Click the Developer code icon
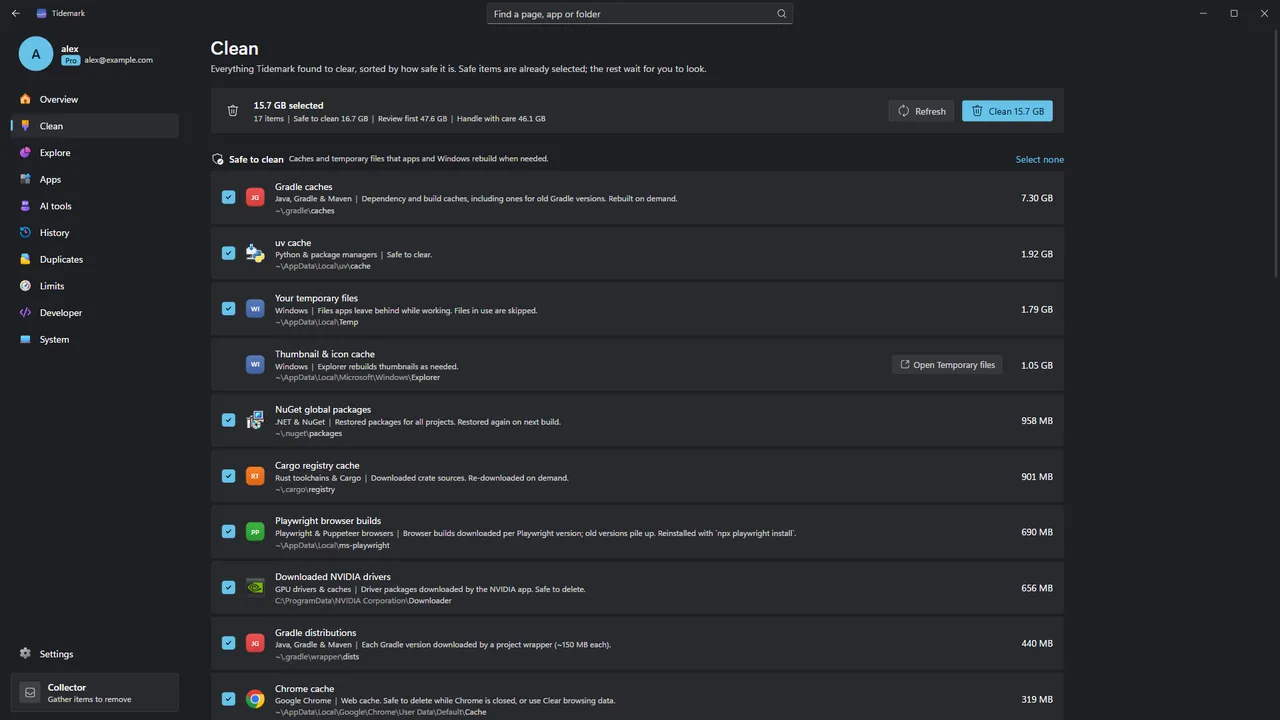 coord(26,312)
